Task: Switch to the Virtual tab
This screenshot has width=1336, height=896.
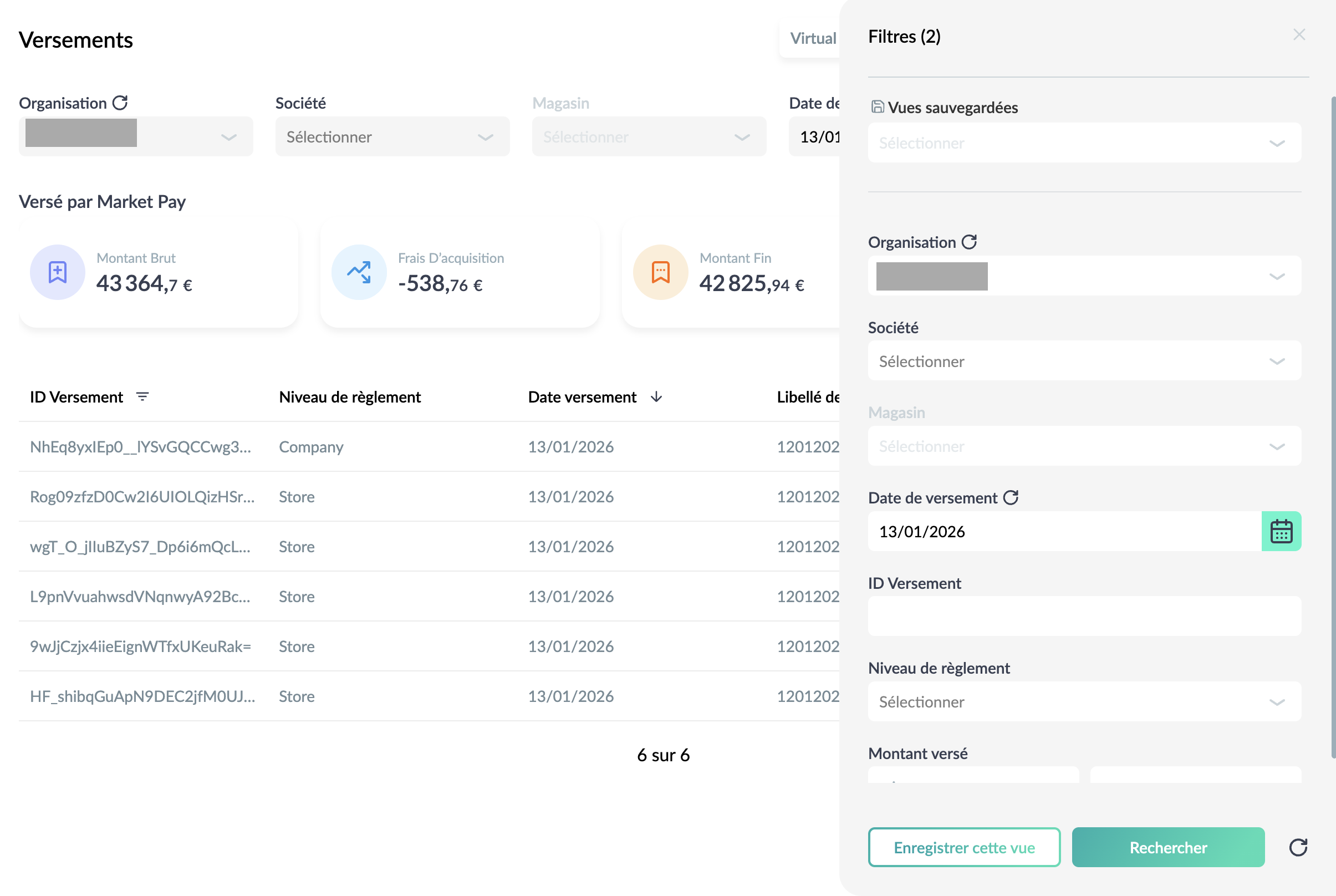Action: [x=812, y=38]
